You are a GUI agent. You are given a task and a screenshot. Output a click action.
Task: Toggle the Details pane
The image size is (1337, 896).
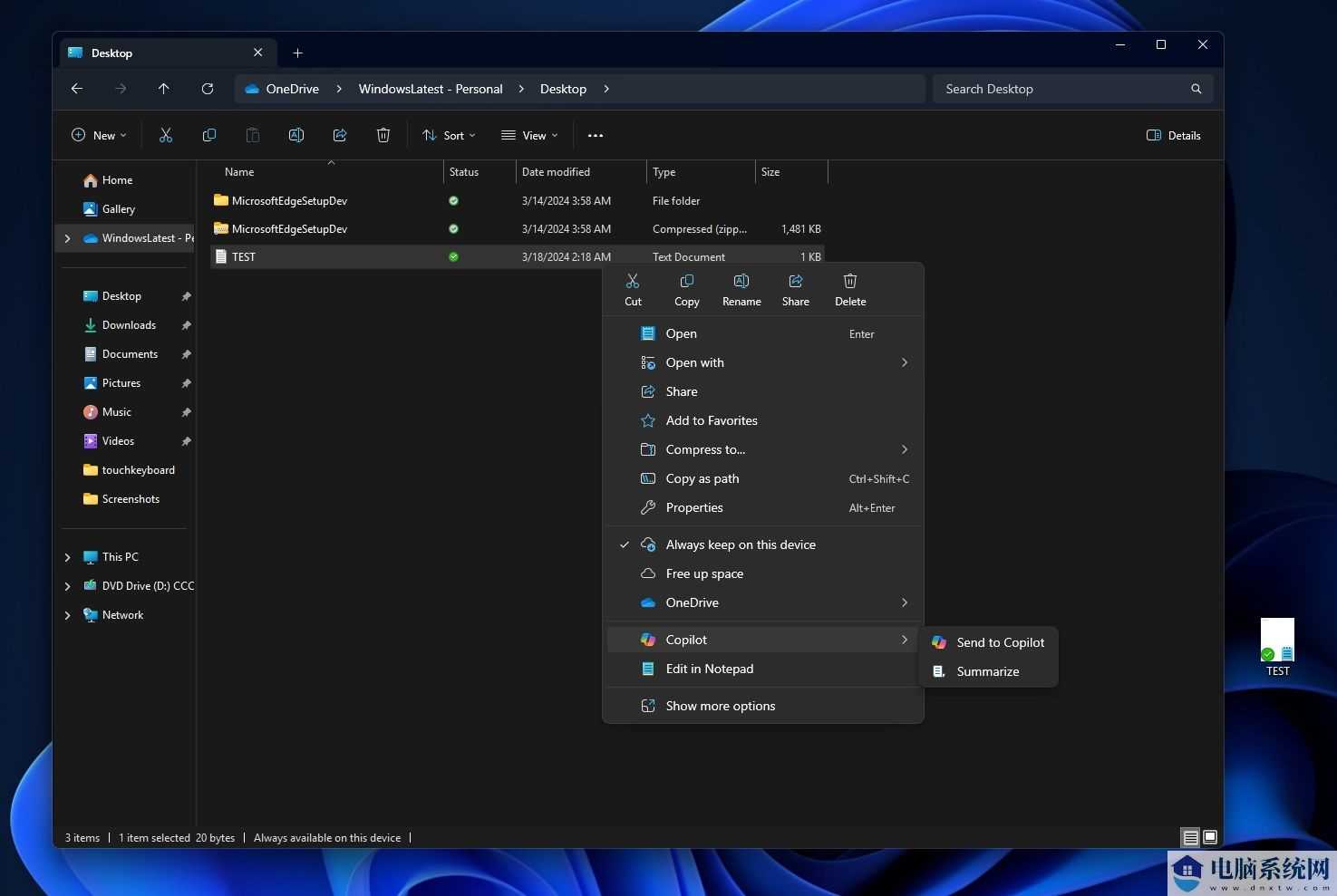click(1174, 135)
